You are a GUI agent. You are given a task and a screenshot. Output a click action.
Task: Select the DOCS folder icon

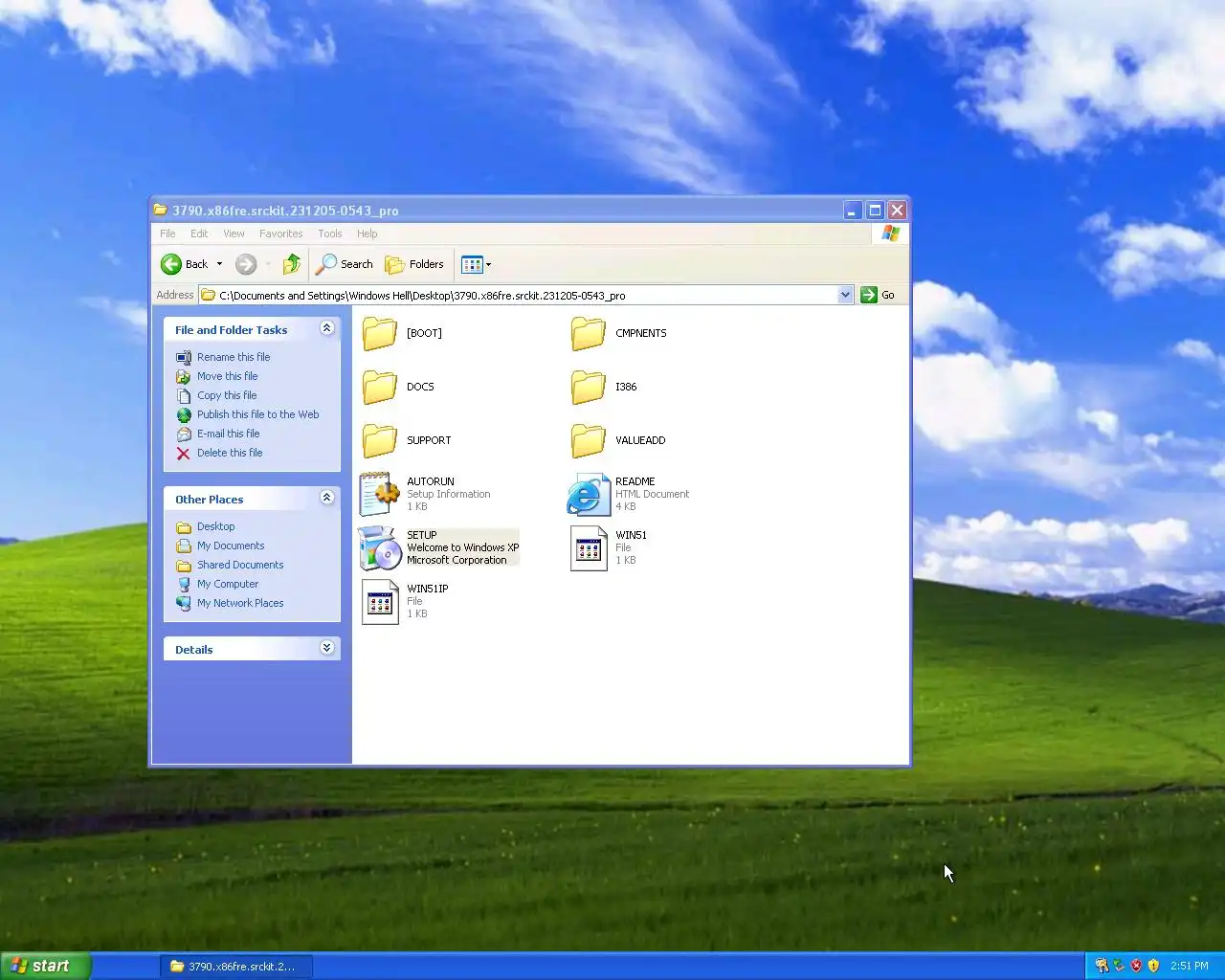380,387
